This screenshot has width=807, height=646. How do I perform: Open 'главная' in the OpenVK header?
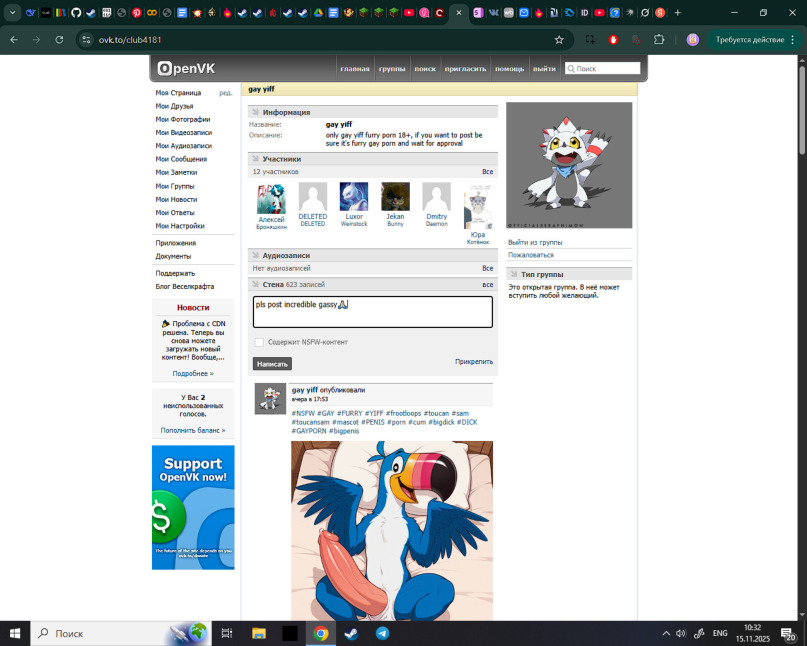[x=355, y=68]
